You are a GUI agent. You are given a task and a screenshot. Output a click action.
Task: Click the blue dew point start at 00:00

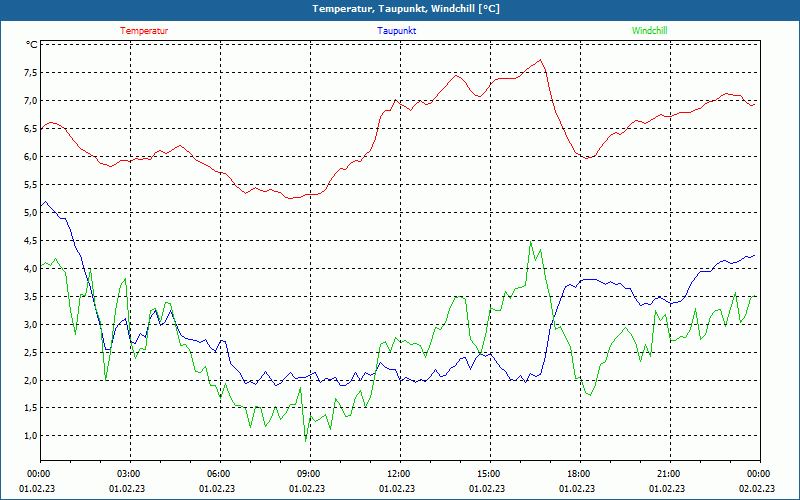[x=41, y=205]
